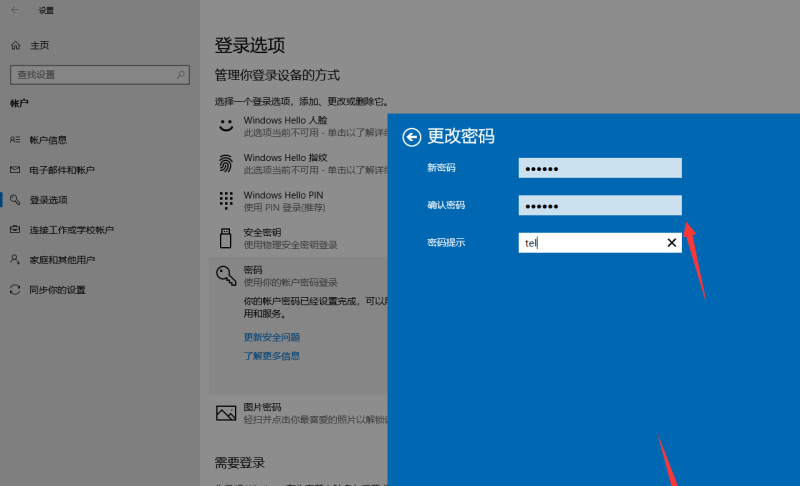Click the 图片密码 picture icon
This screenshot has height=486, width=800.
(226, 413)
